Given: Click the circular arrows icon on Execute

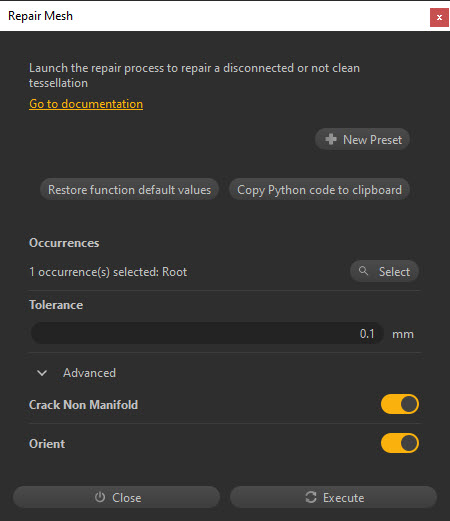Looking at the screenshot, I should tap(311, 497).
